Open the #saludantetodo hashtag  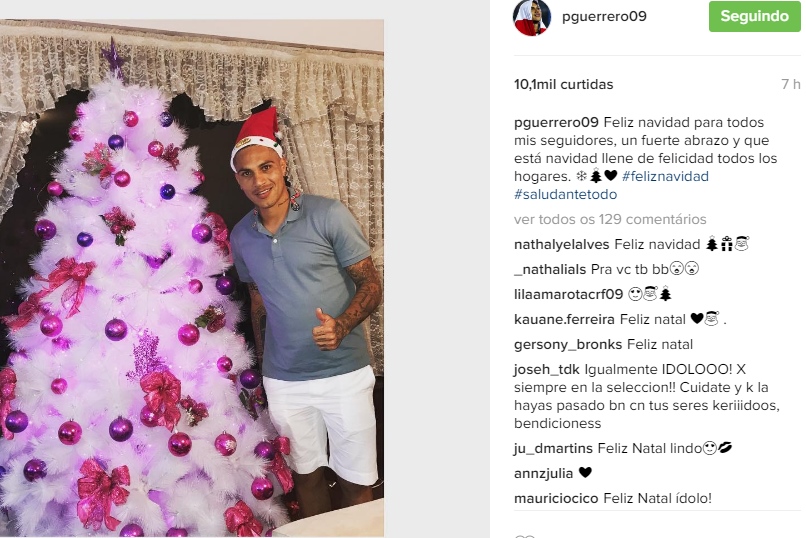point(565,194)
